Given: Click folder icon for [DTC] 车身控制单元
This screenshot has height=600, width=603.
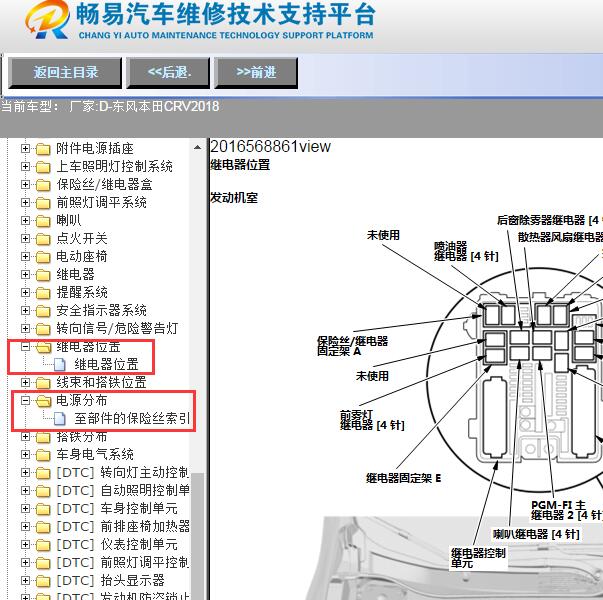Looking at the screenshot, I should [x=43, y=509].
